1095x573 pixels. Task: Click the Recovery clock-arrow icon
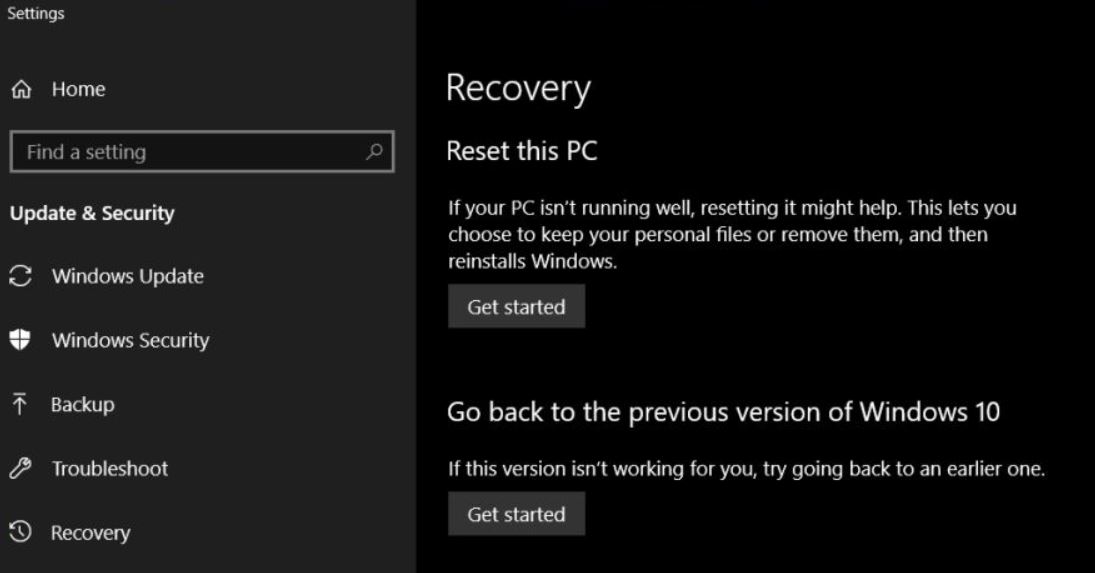20,532
